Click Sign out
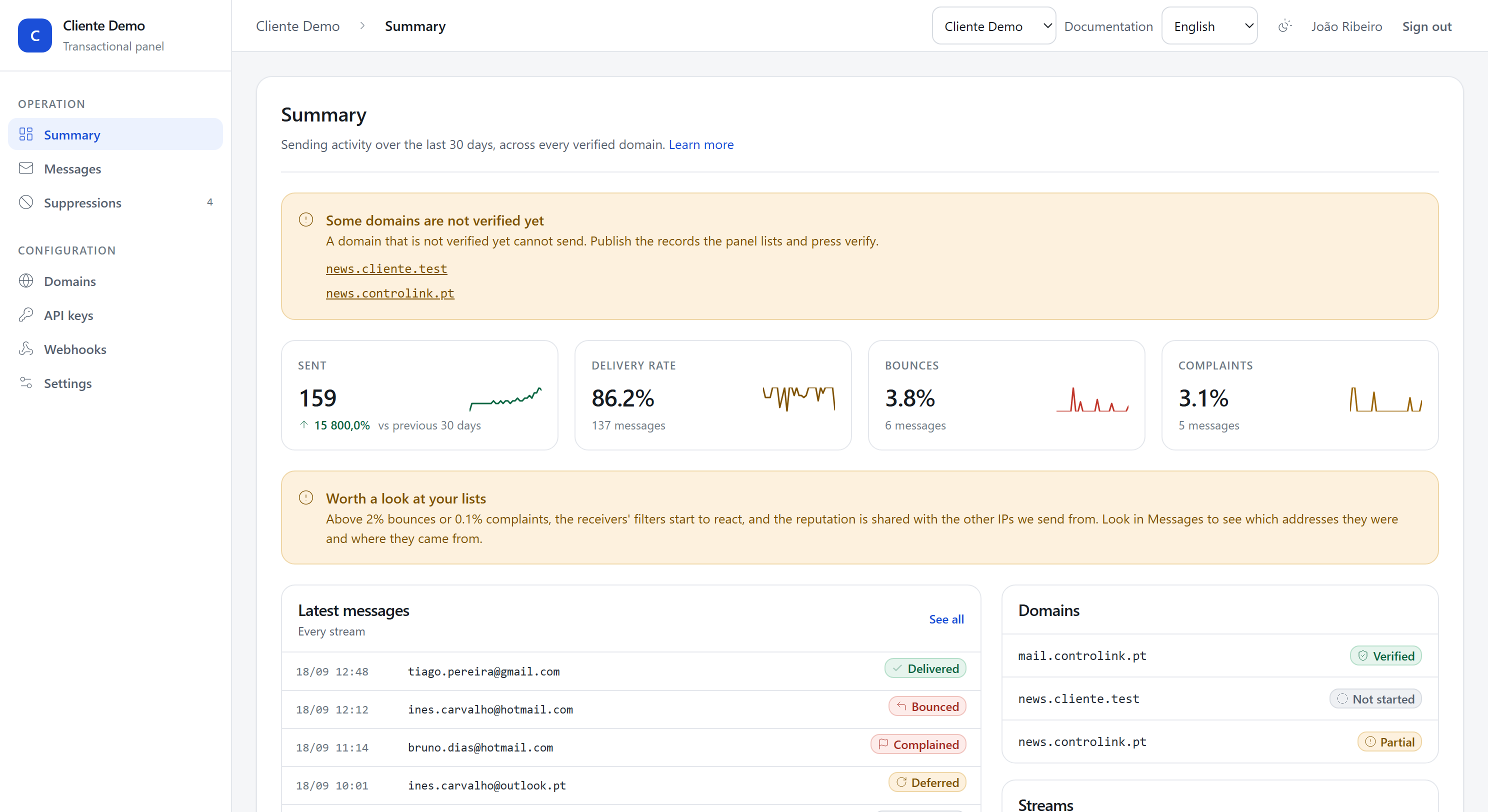Image resolution: width=1488 pixels, height=812 pixels. [1427, 26]
